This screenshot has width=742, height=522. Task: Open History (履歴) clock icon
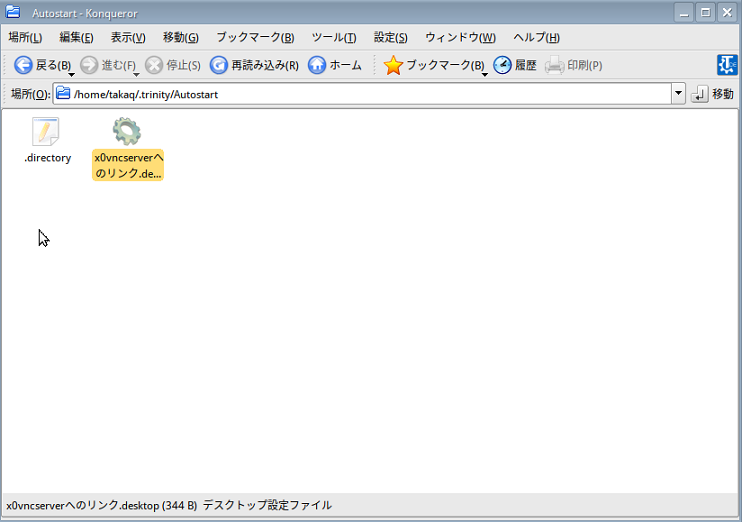click(x=503, y=65)
